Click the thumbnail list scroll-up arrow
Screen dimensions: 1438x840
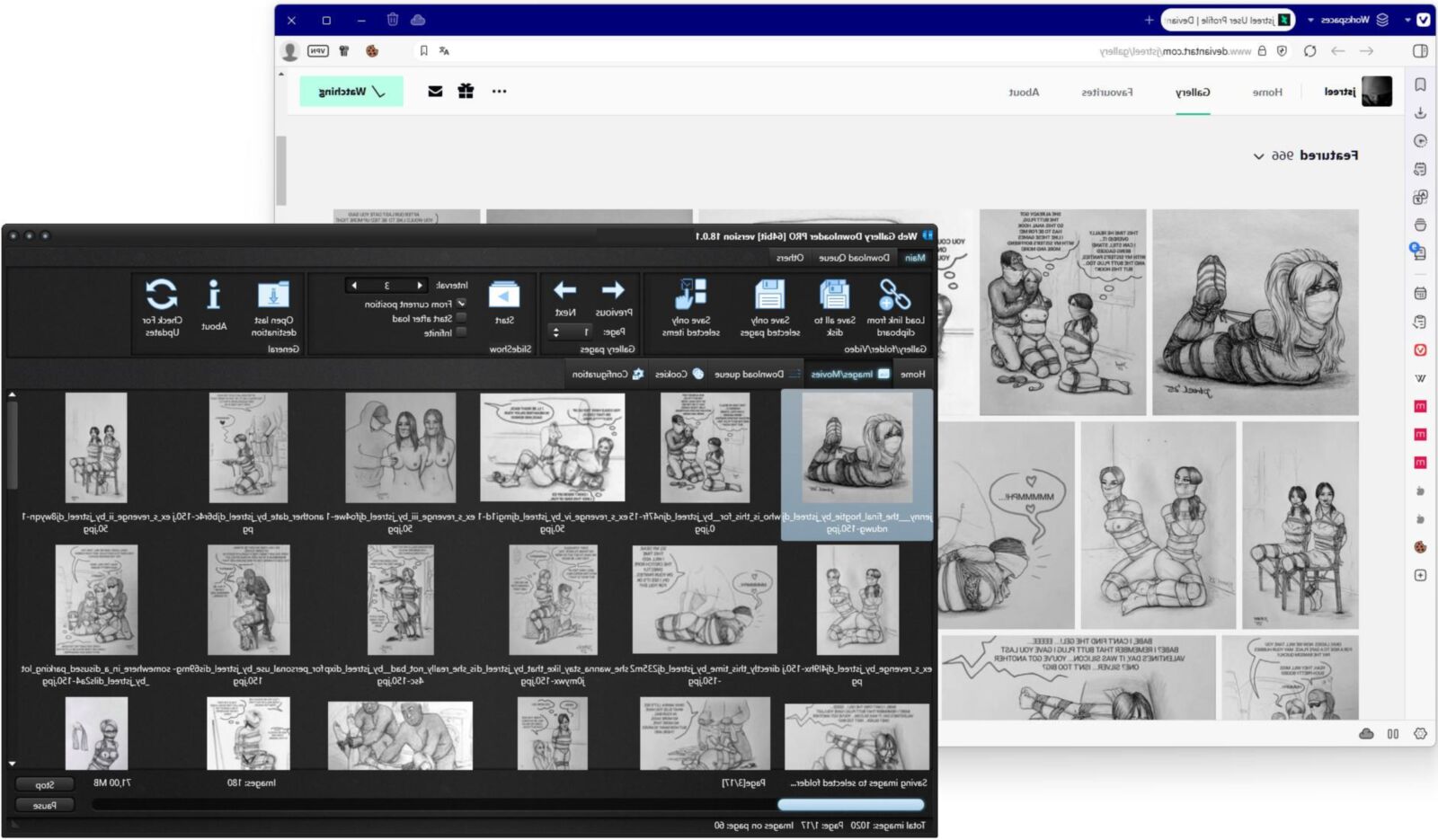(x=12, y=394)
